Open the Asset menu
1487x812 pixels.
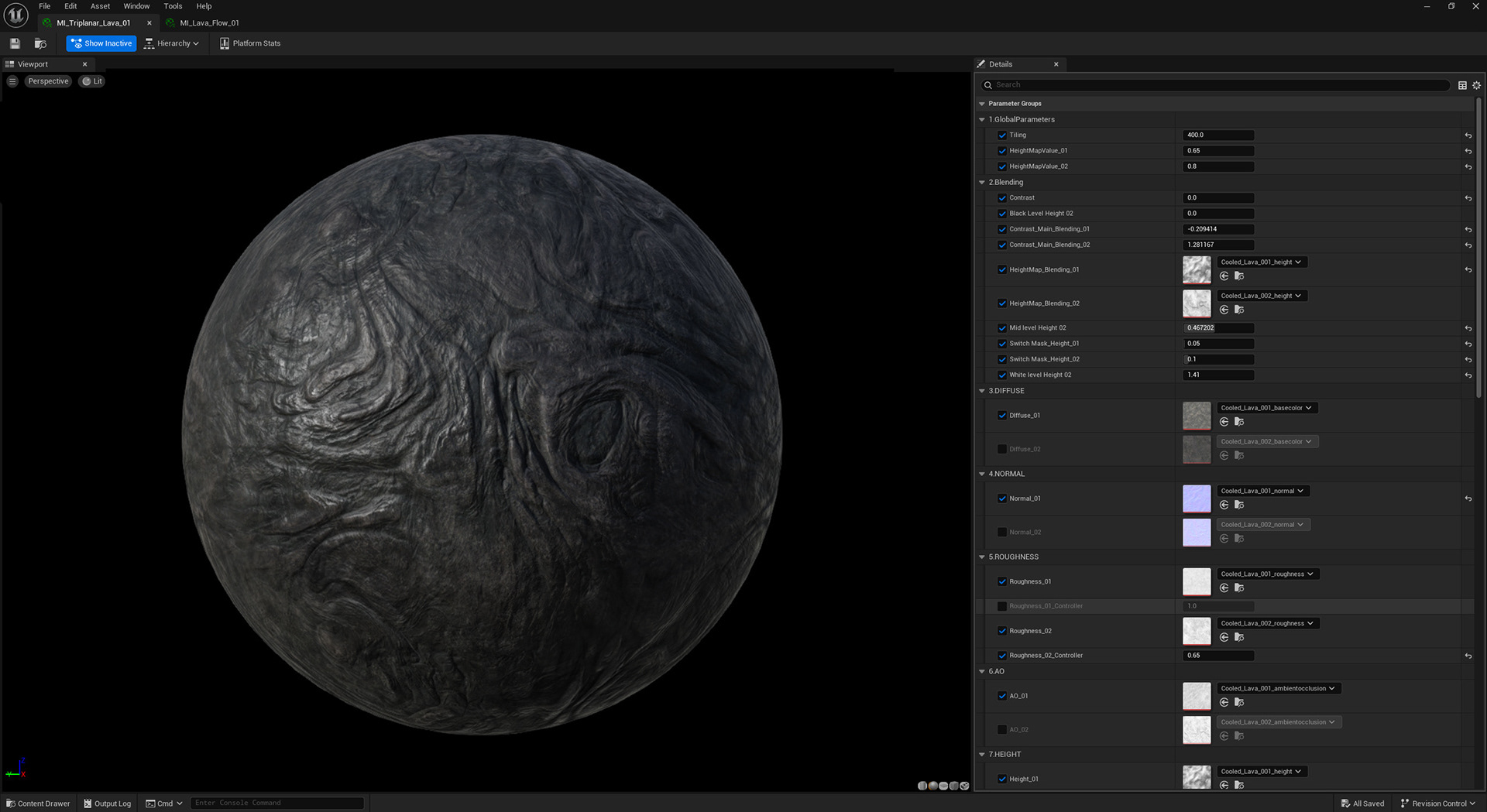100,6
